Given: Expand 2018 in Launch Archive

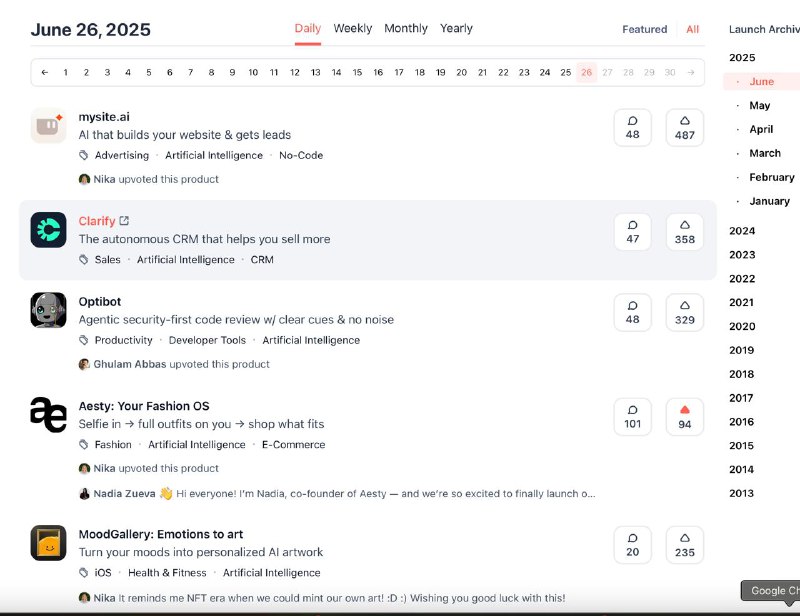Looking at the screenshot, I should [x=742, y=374].
